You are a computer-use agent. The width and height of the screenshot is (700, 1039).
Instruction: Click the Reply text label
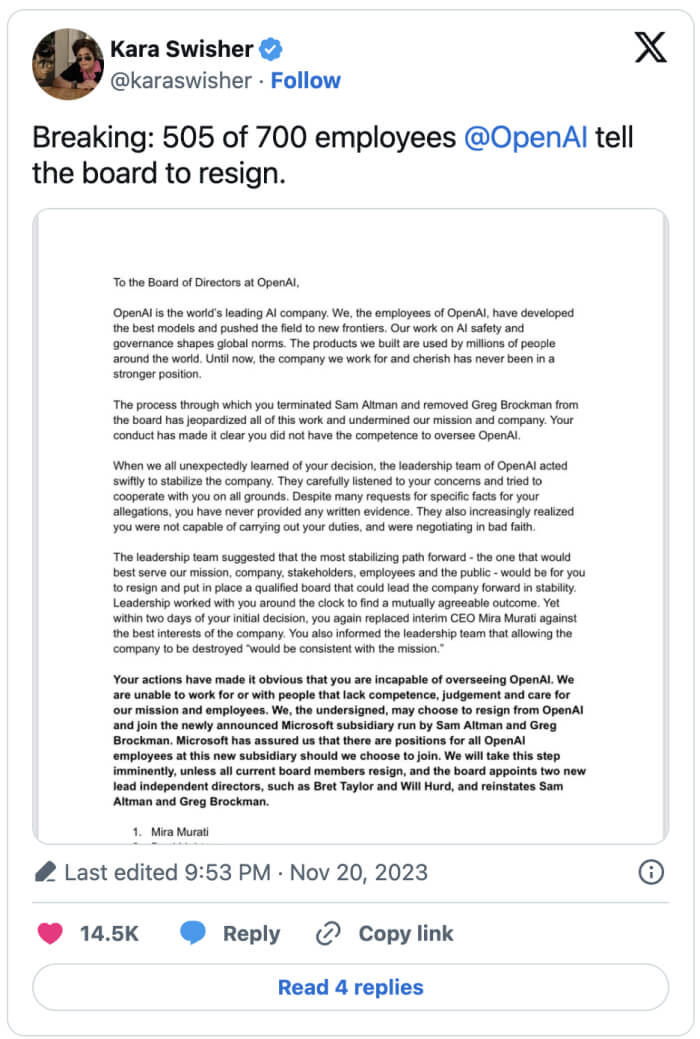coord(251,934)
